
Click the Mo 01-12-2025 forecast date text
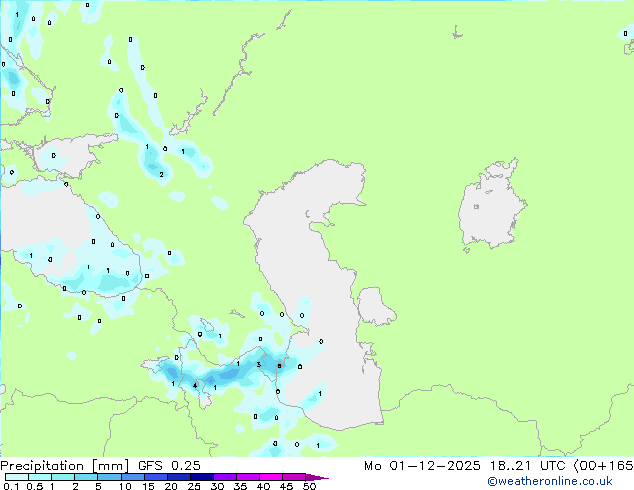click(422, 466)
